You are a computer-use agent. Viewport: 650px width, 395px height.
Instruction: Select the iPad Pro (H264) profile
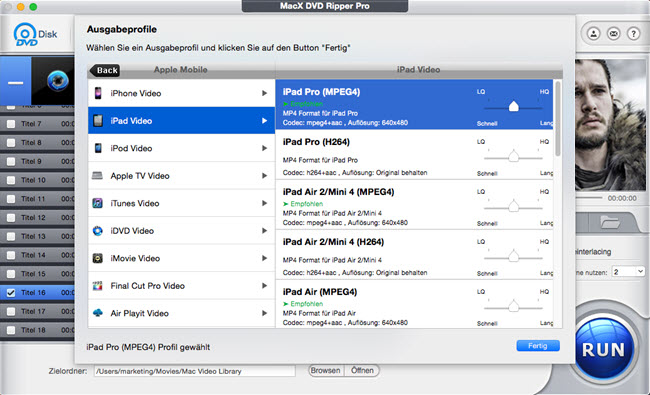pos(414,155)
